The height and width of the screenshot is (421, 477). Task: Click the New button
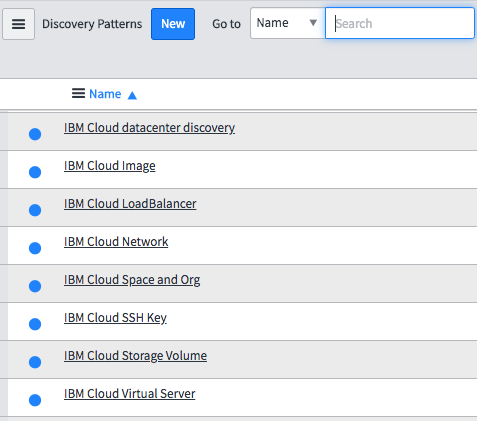click(x=173, y=24)
